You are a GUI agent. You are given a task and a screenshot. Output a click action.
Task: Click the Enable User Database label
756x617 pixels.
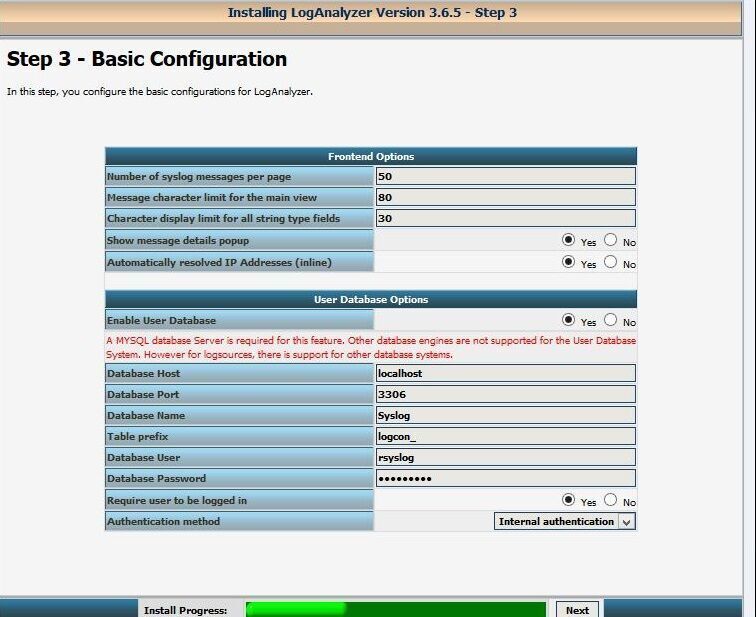coord(162,321)
